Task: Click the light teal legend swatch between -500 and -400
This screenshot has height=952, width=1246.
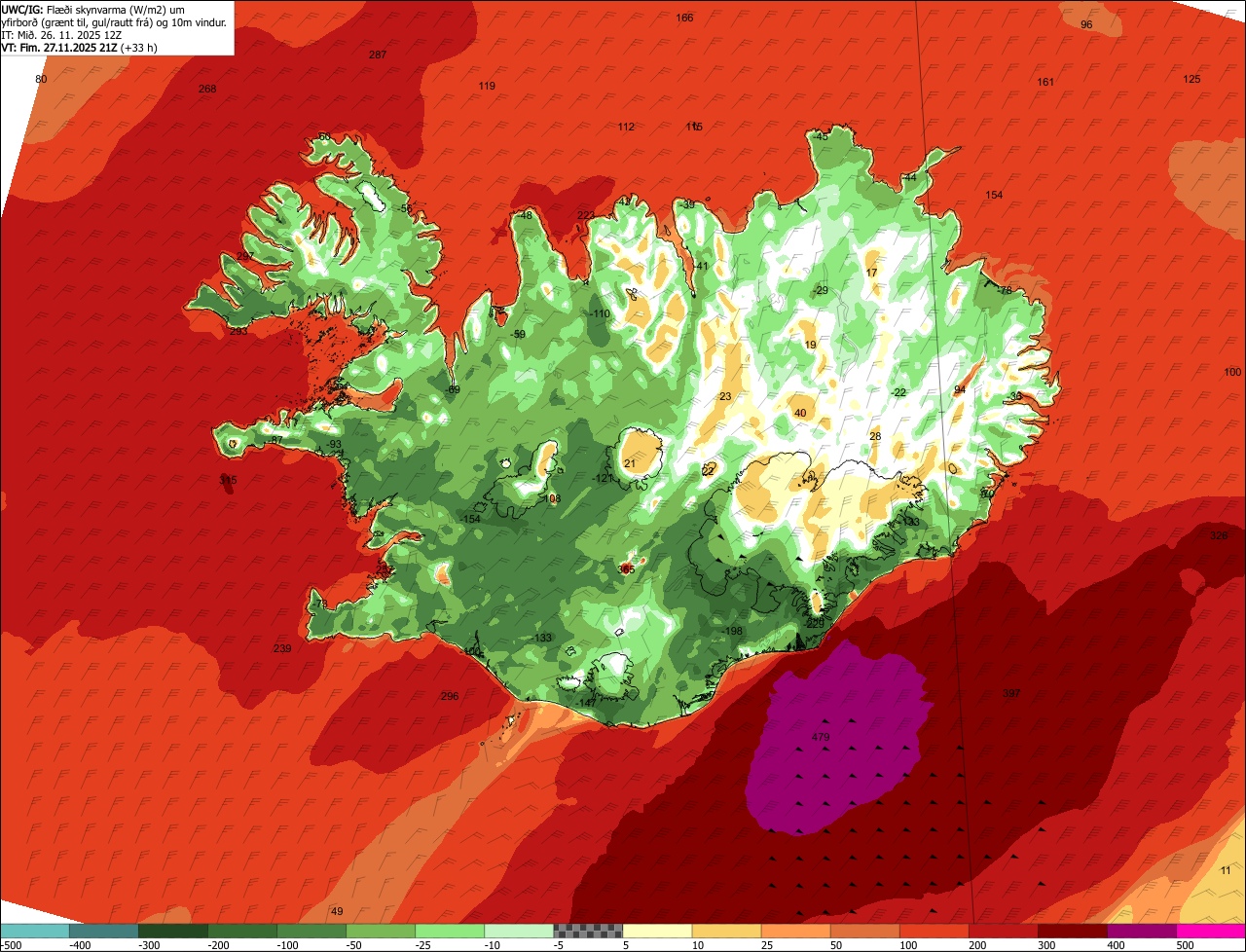Action: tap(35, 931)
